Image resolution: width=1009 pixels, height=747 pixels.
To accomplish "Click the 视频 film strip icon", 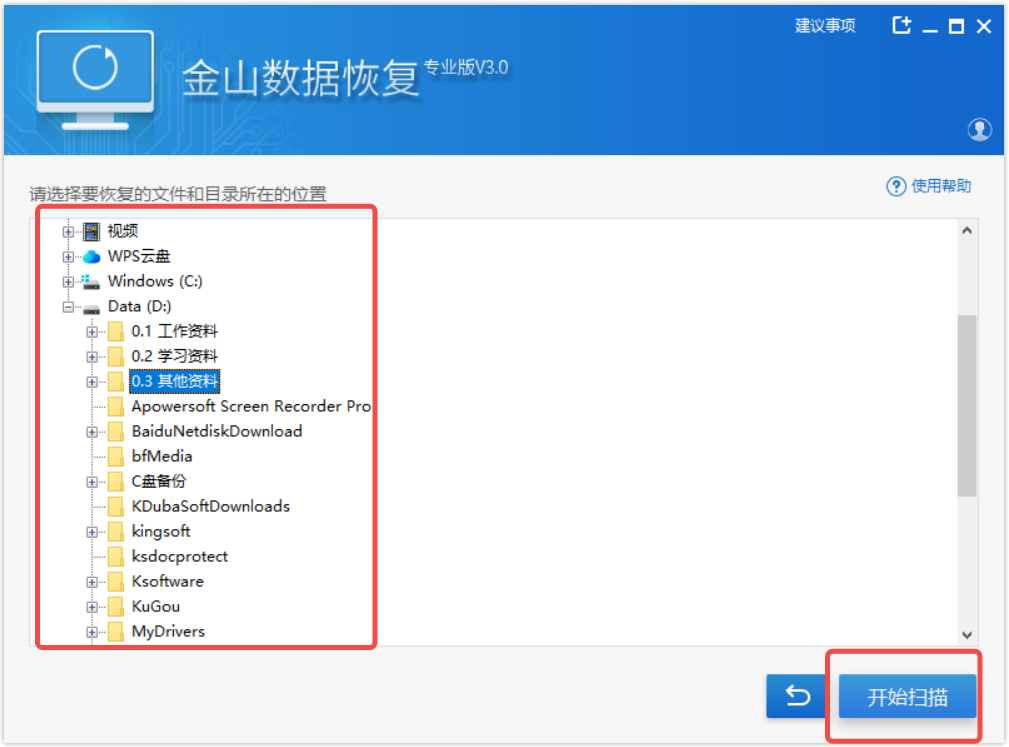I will [92, 232].
